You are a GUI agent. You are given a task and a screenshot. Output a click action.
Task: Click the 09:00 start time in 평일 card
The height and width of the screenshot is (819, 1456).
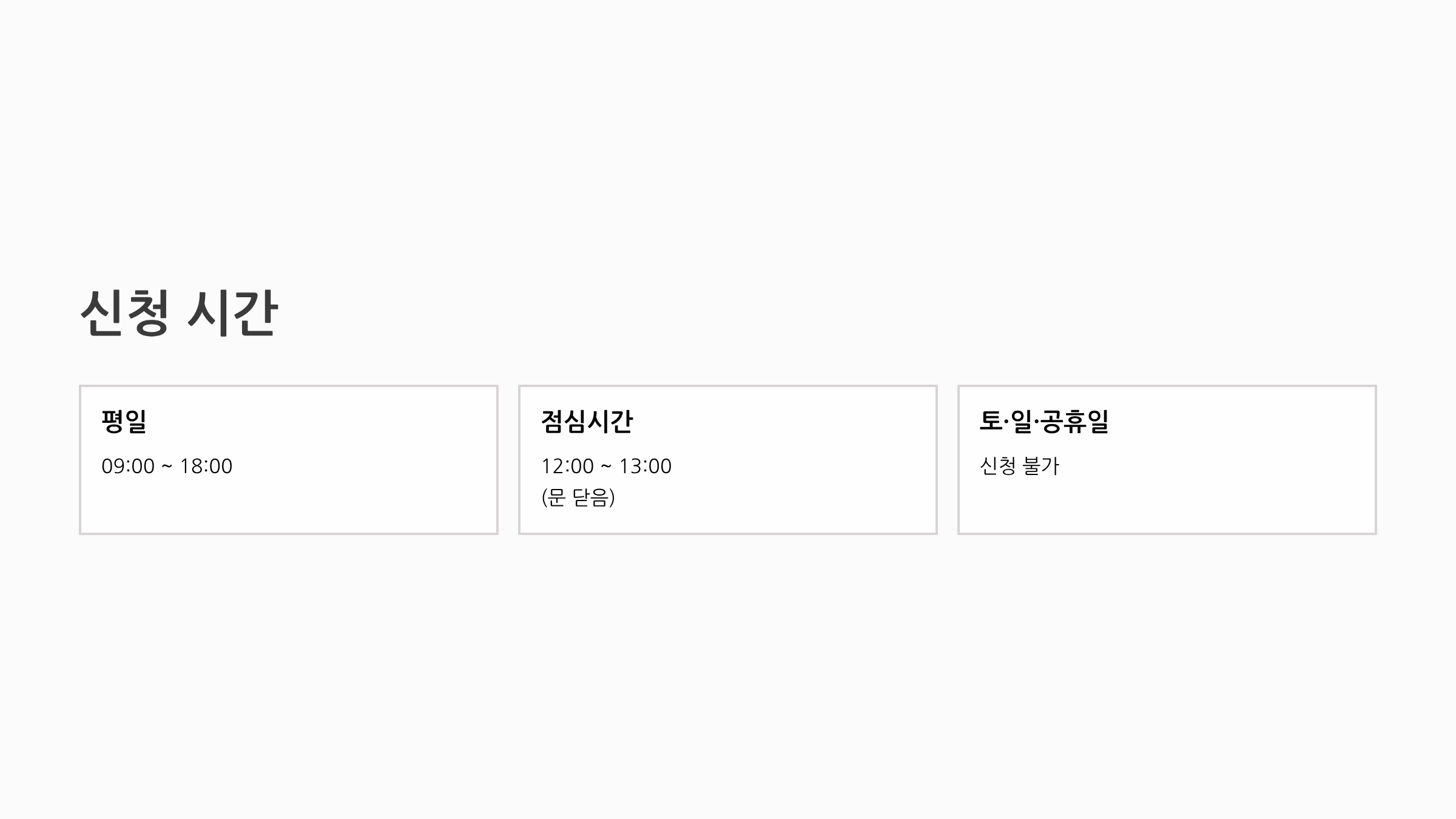[128, 466]
